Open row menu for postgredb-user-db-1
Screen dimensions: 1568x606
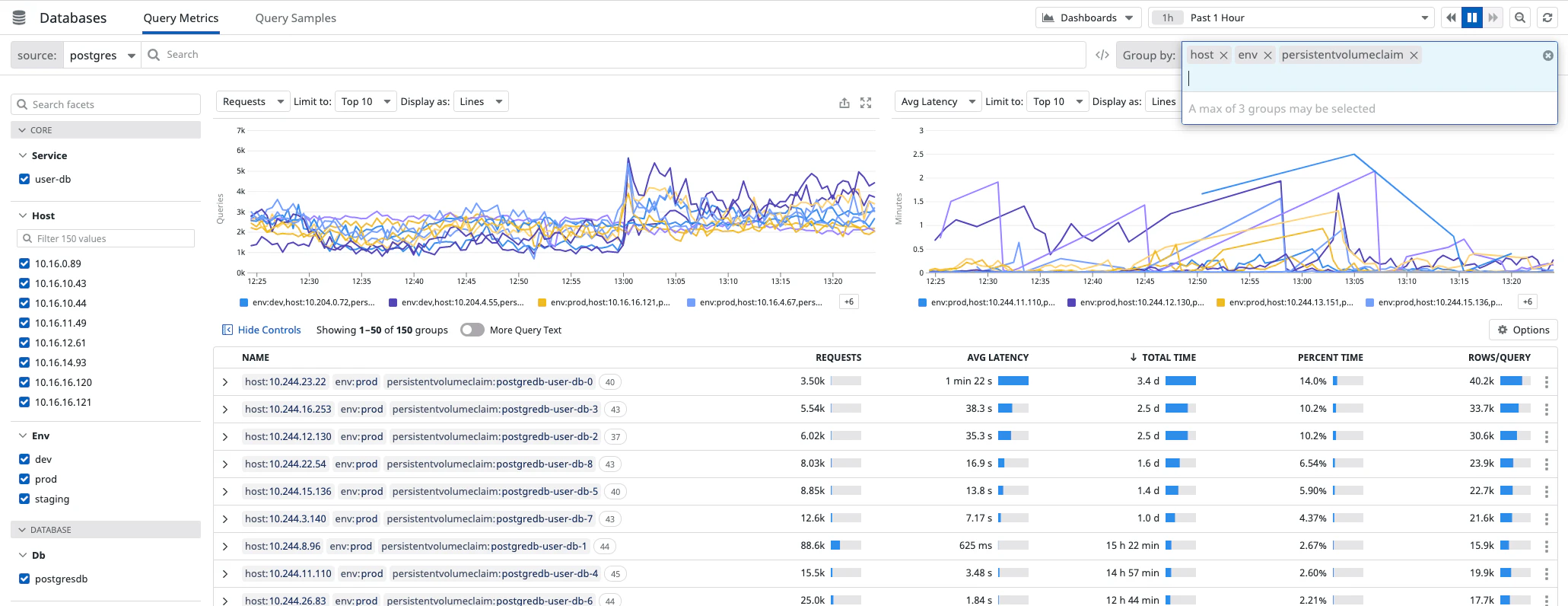tap(1546, 547)
